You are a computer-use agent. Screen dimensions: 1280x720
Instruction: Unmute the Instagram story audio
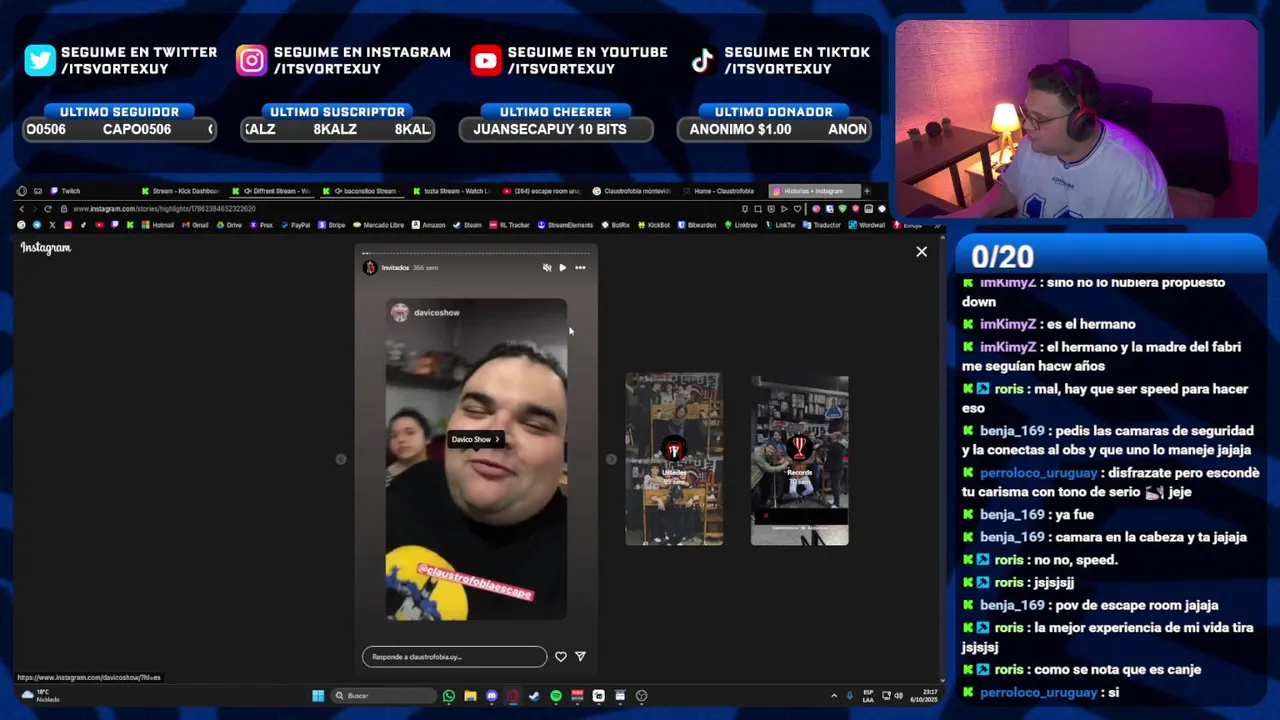point(546,268)
